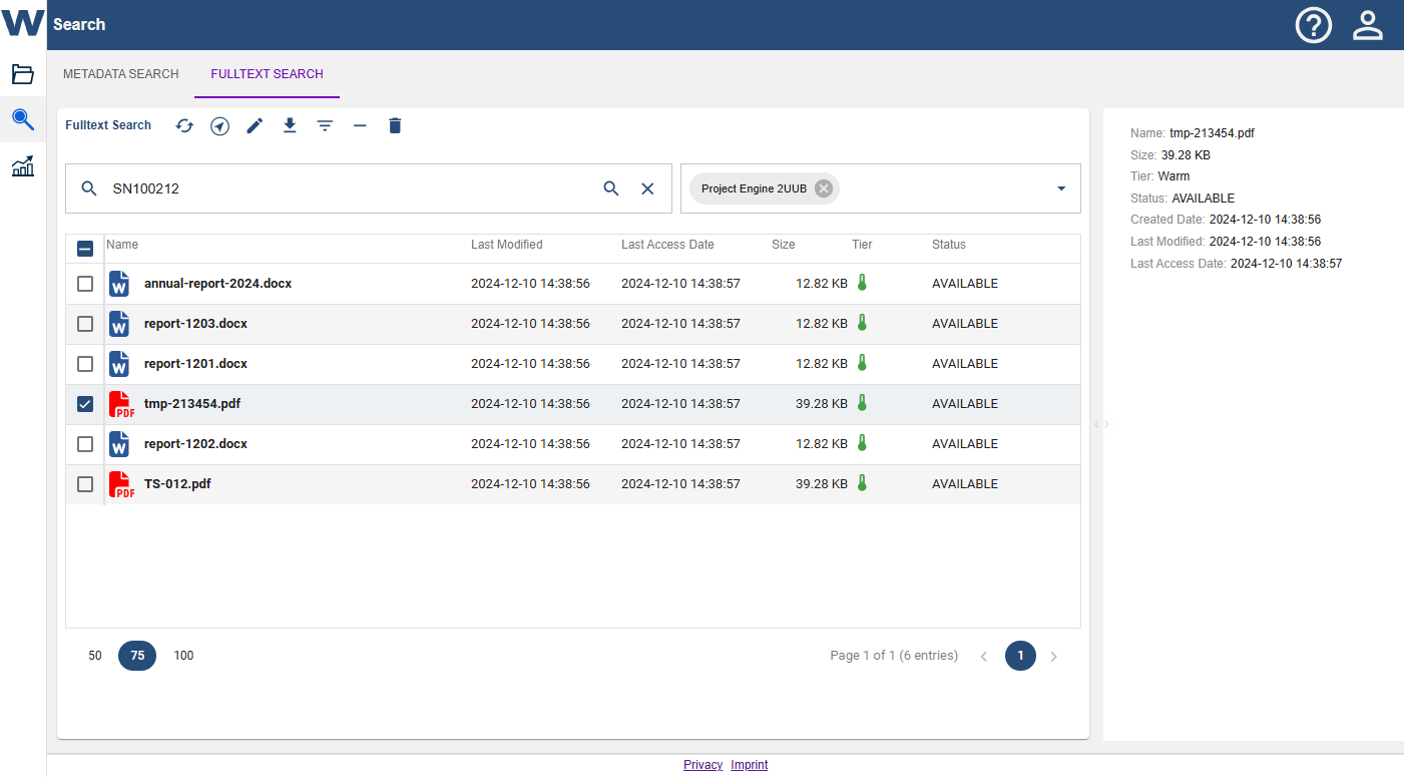Sort by Last Modified column header
1404x777 pixels.
coord(507,244)
